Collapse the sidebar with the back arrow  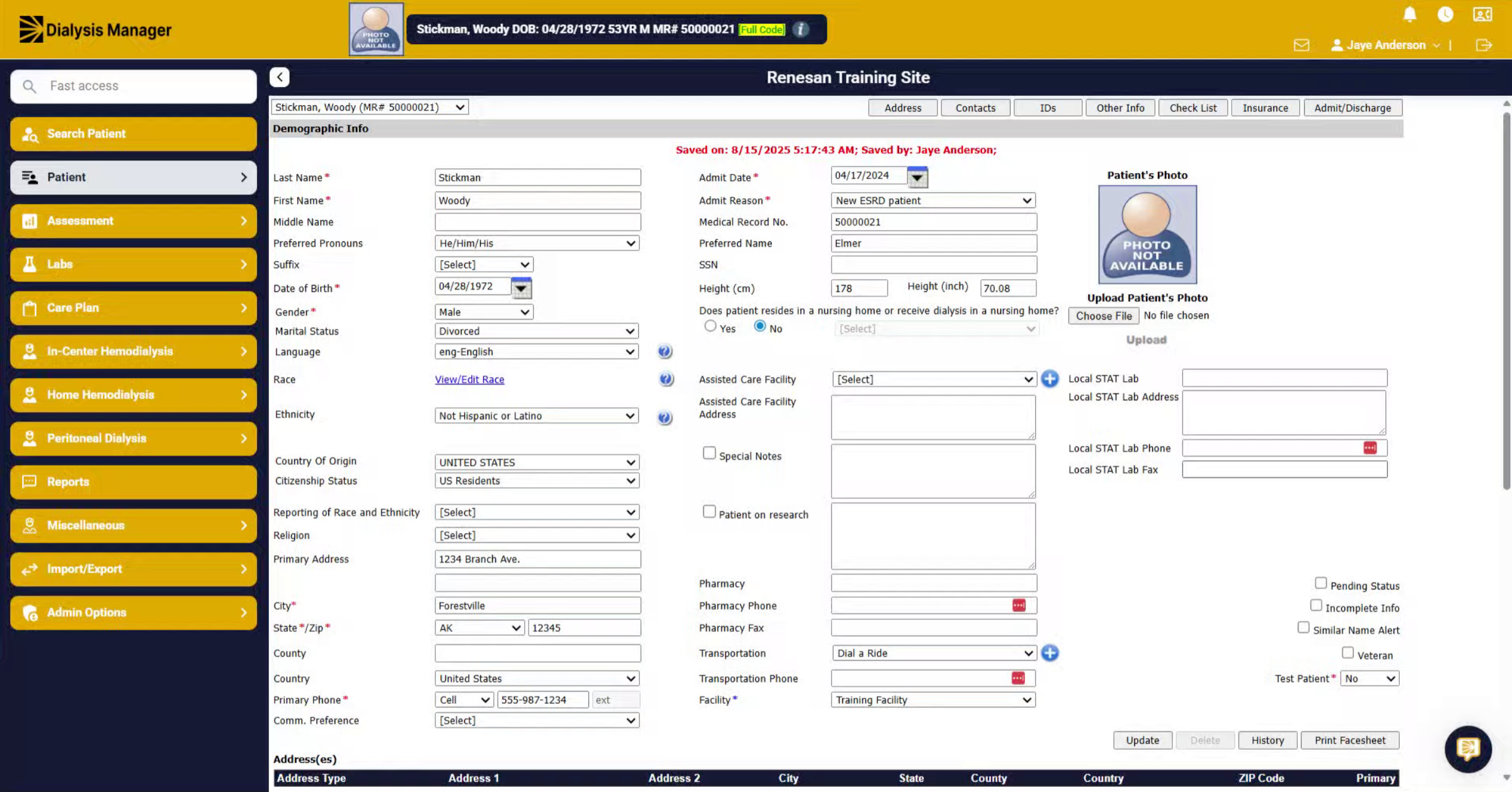(280, 77)
